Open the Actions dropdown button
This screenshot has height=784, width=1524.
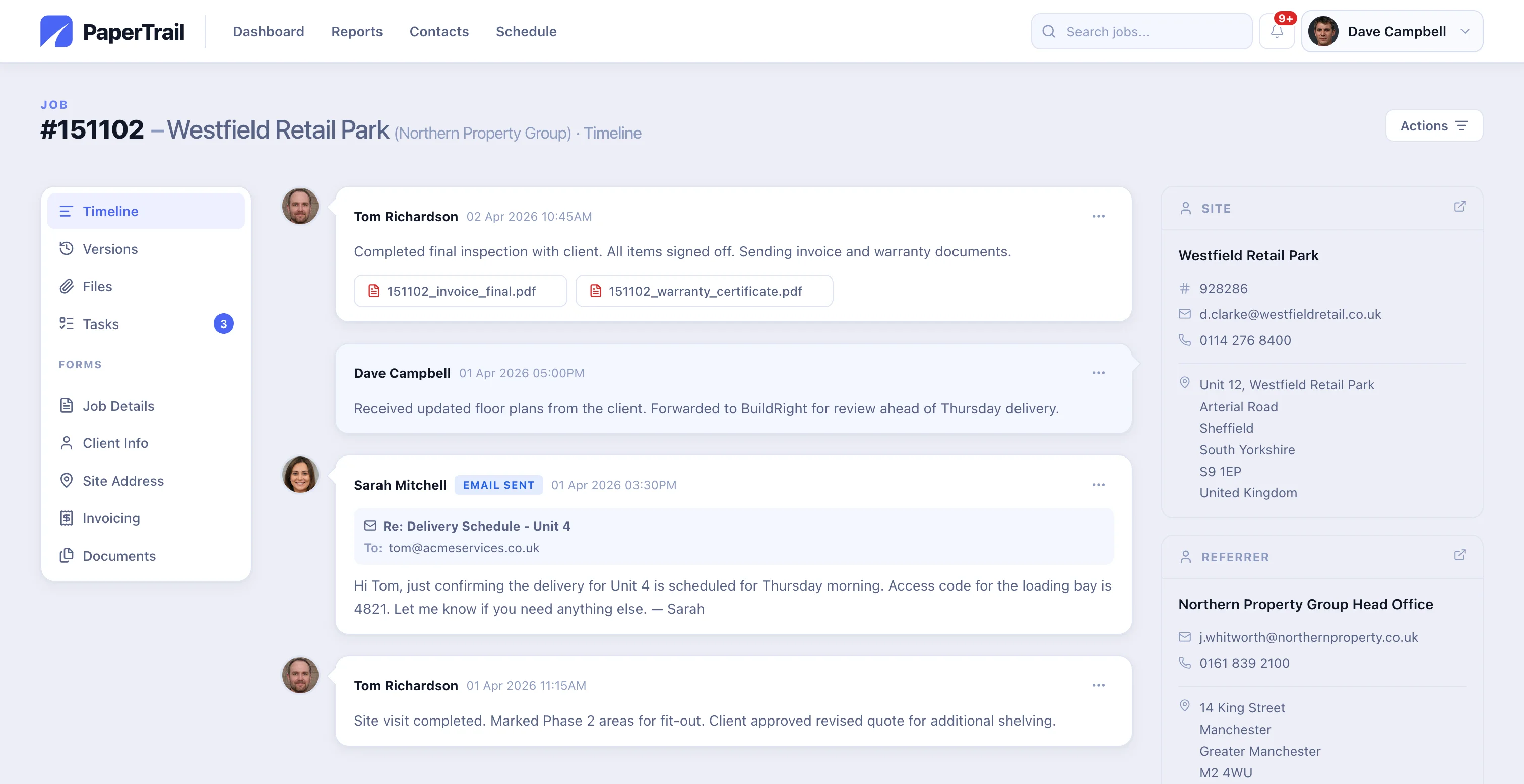pos(1433,126)
